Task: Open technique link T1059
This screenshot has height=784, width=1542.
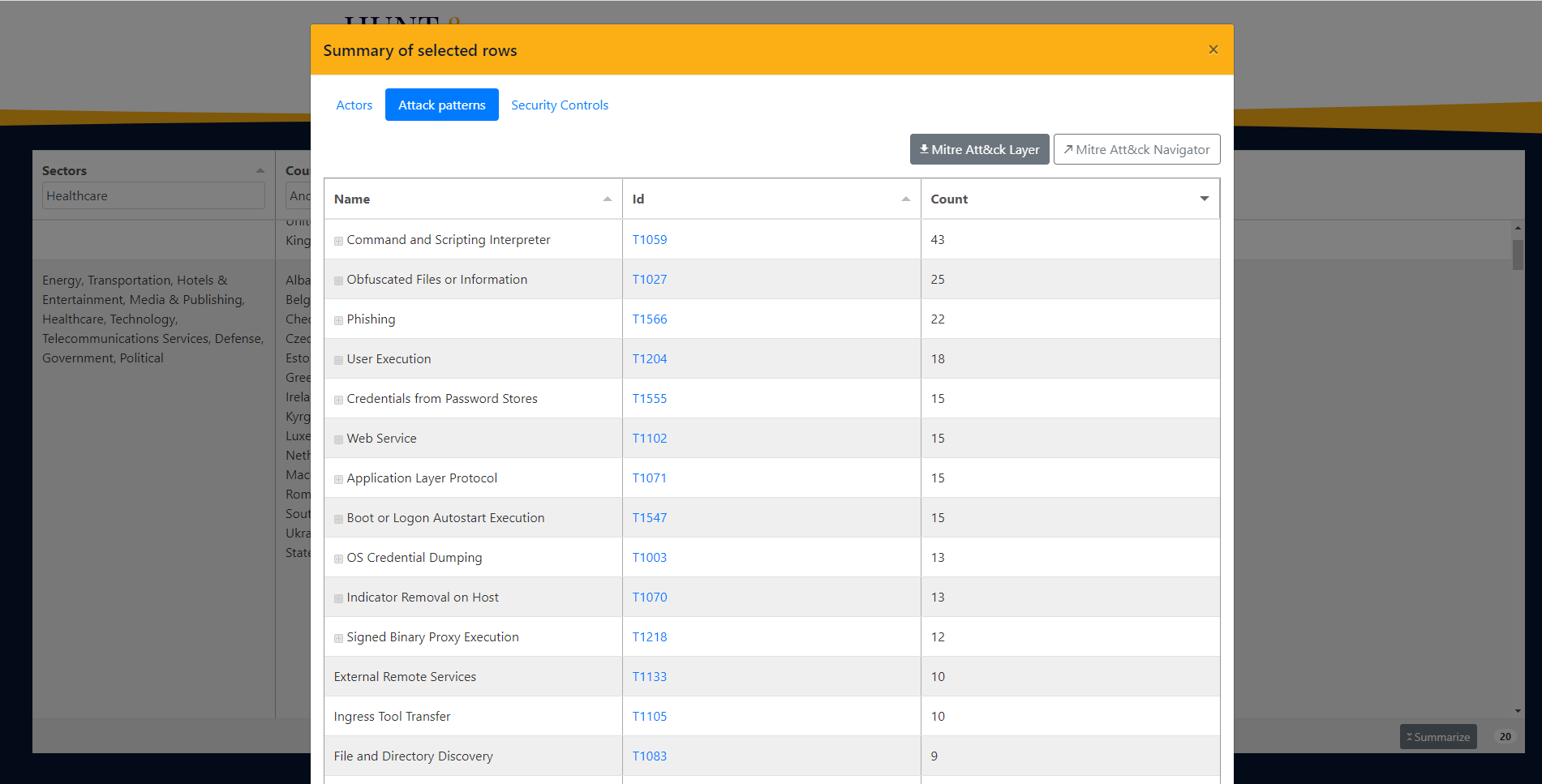Action: click(650, 239)
